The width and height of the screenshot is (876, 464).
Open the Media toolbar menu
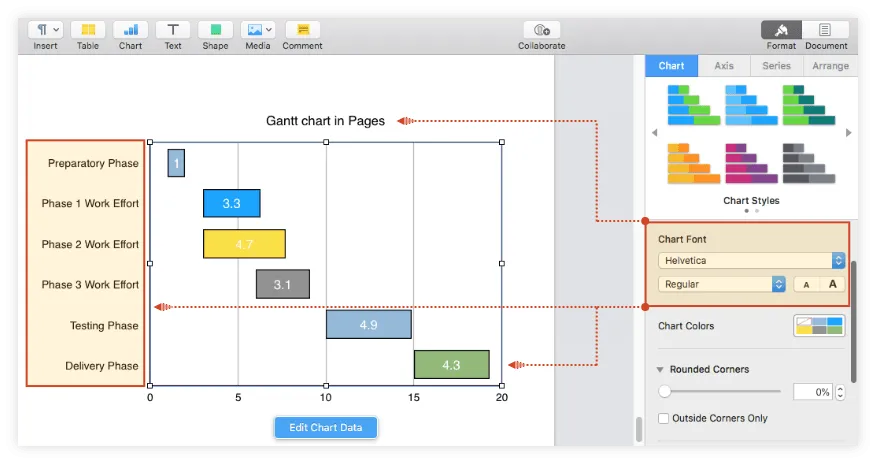(259, 30)
